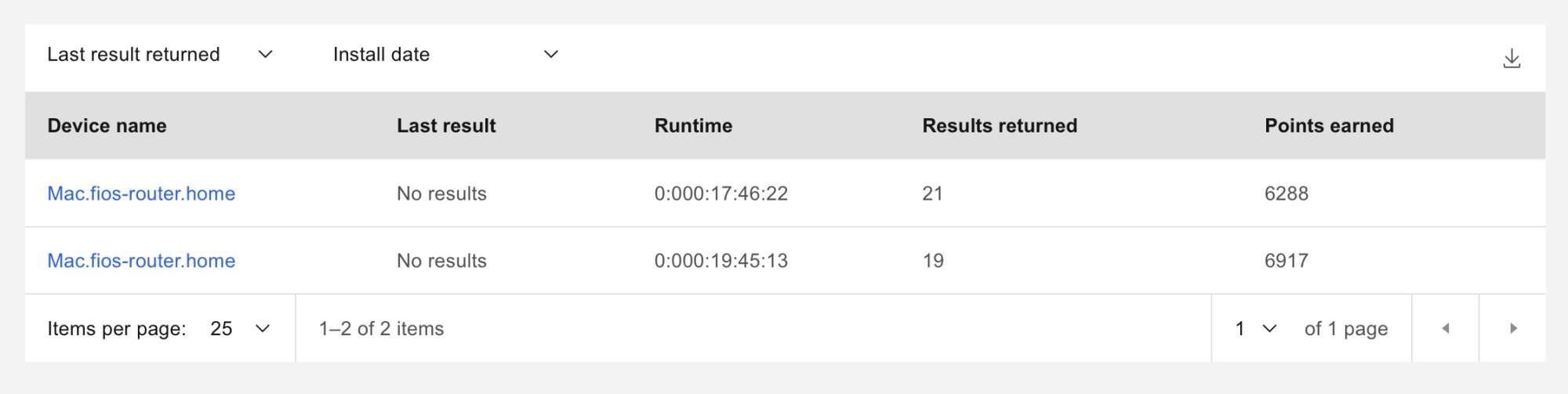Image resolution: width=1568 pixels, height=394 pixels.
Task: Click the download results icon
Action: [1511, 59]
